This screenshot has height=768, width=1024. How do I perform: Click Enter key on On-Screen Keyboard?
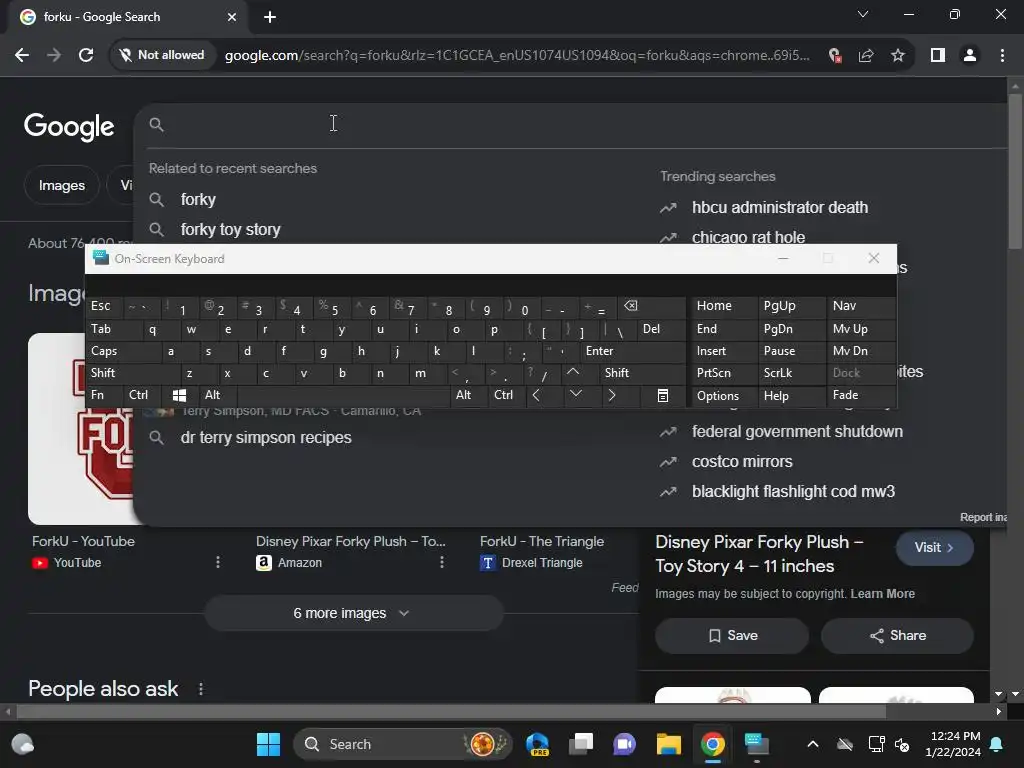tap(632, 351)
